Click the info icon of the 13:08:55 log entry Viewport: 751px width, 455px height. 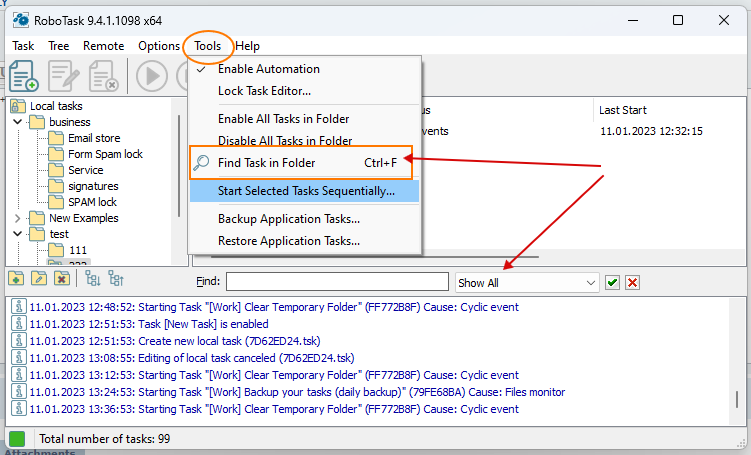(19, 358)
